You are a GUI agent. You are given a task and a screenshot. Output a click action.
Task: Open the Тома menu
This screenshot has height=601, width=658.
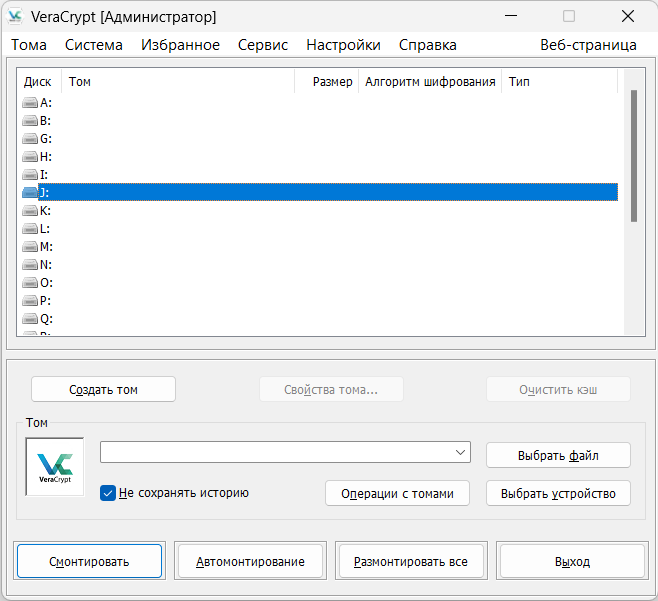[x=29, y=45]
